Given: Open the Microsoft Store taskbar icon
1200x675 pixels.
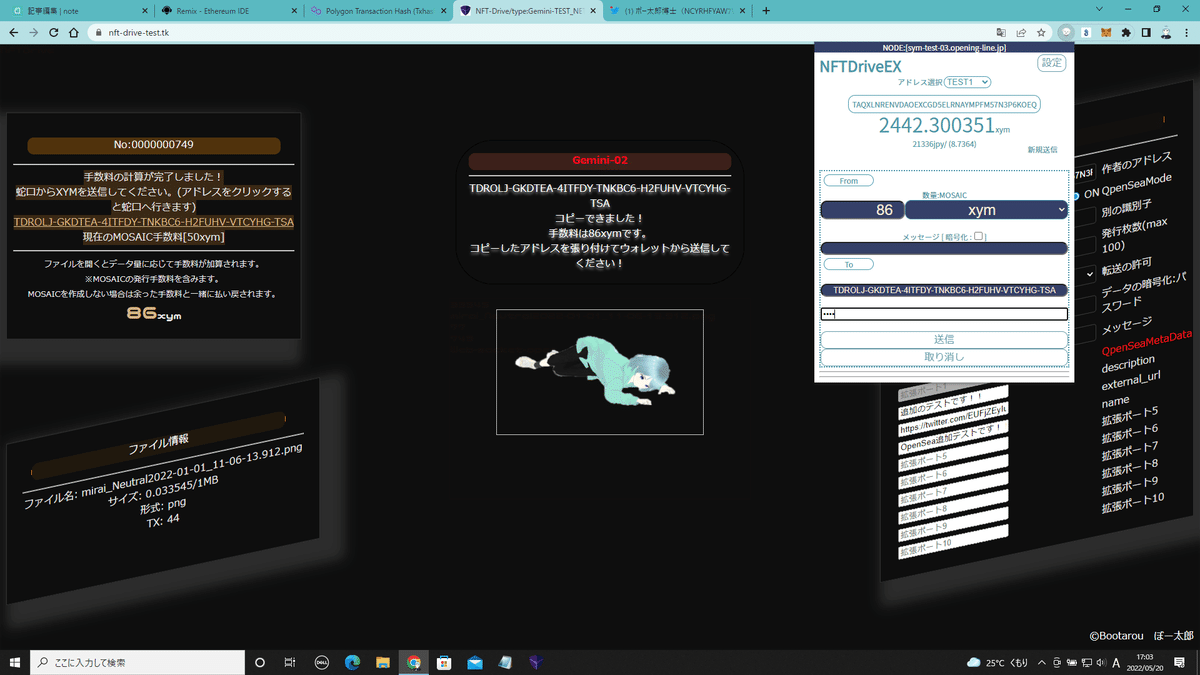Looking at the screenshot, I should click(443, 662).
